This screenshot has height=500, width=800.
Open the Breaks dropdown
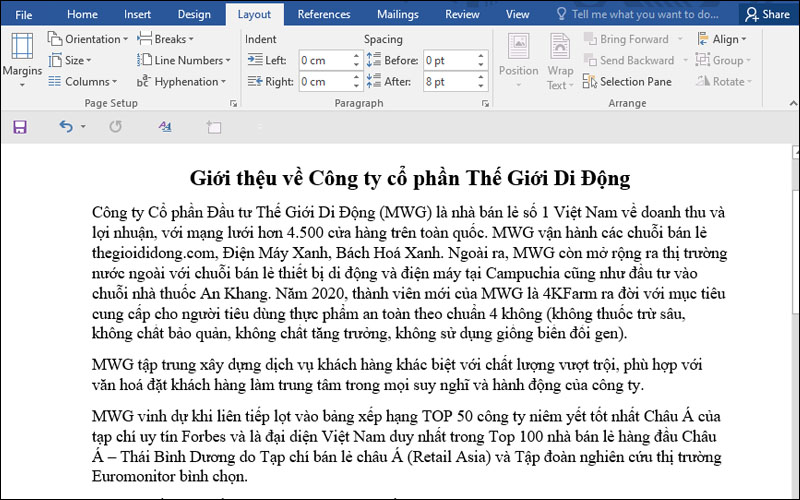(x=166, y=39)
